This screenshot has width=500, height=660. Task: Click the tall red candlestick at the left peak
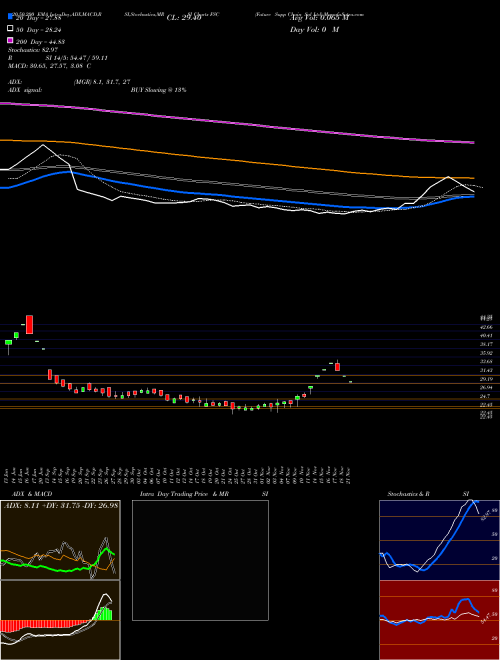29,325
